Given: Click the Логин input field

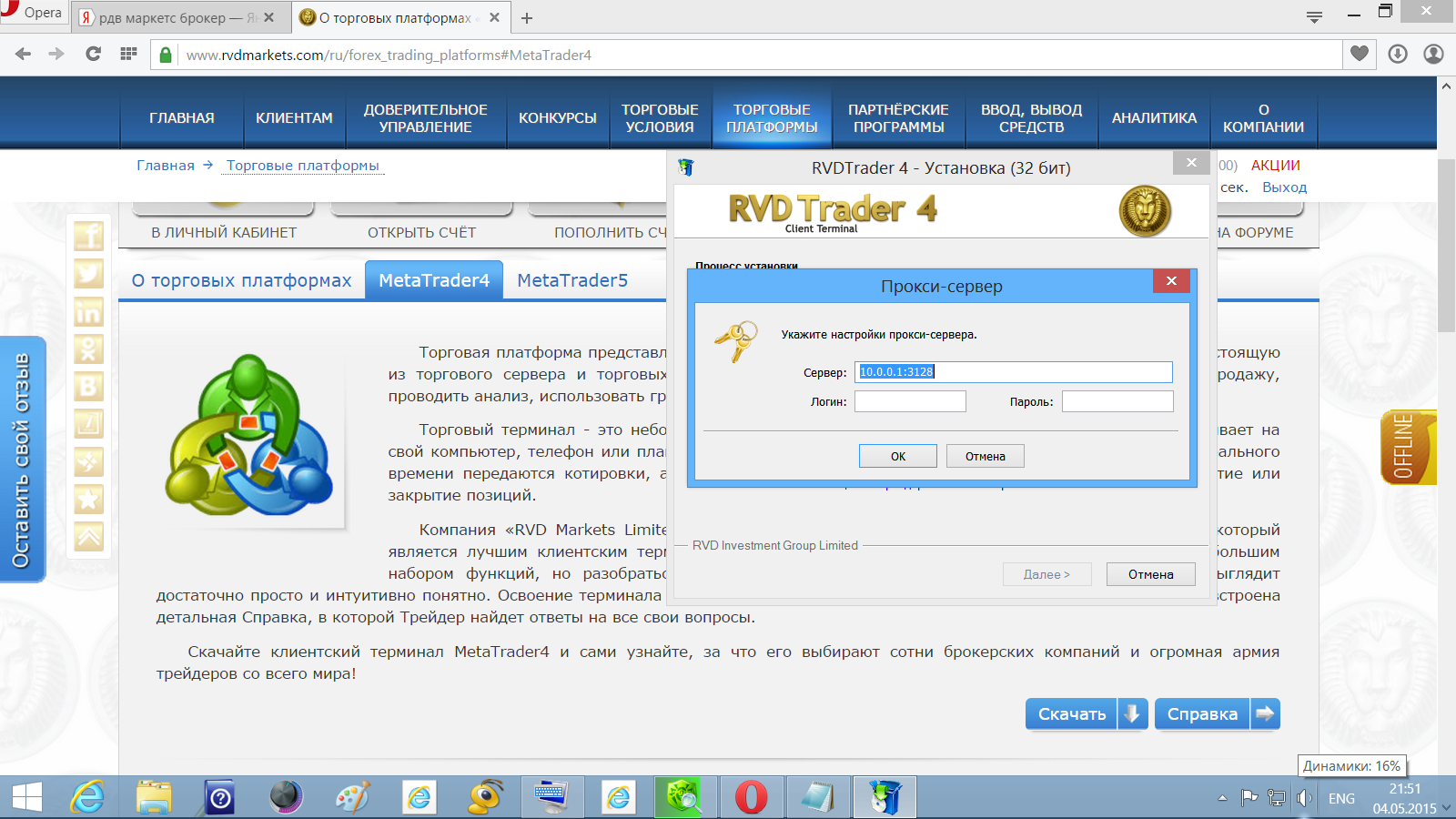Looking at the screenshot, I should [x=910, y=401].
